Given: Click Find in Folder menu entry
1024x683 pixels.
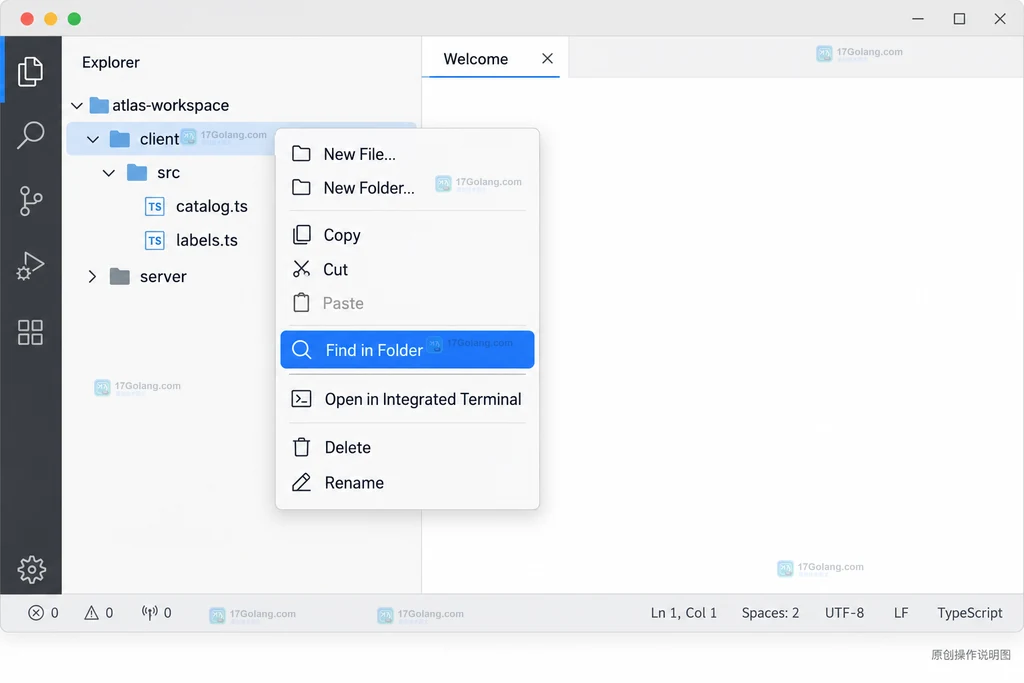Looking at the screenshot, I should pos(408,350).
